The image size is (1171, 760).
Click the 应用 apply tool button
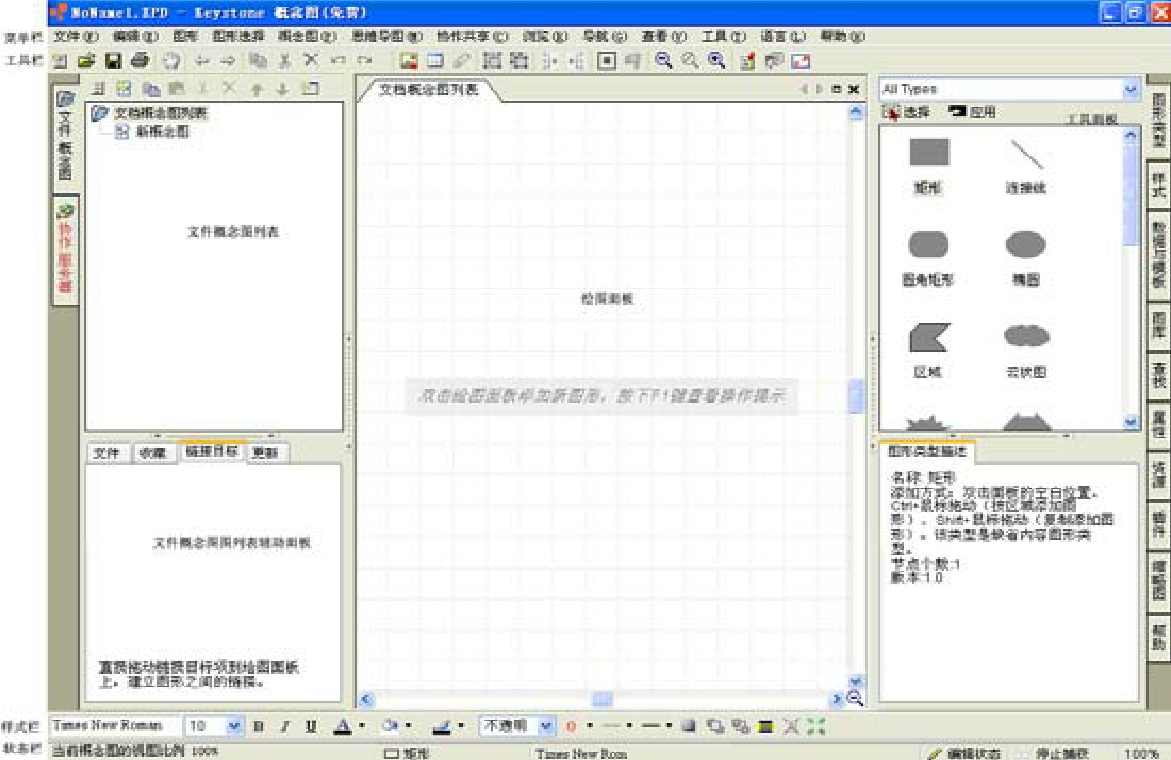(971, 112)
